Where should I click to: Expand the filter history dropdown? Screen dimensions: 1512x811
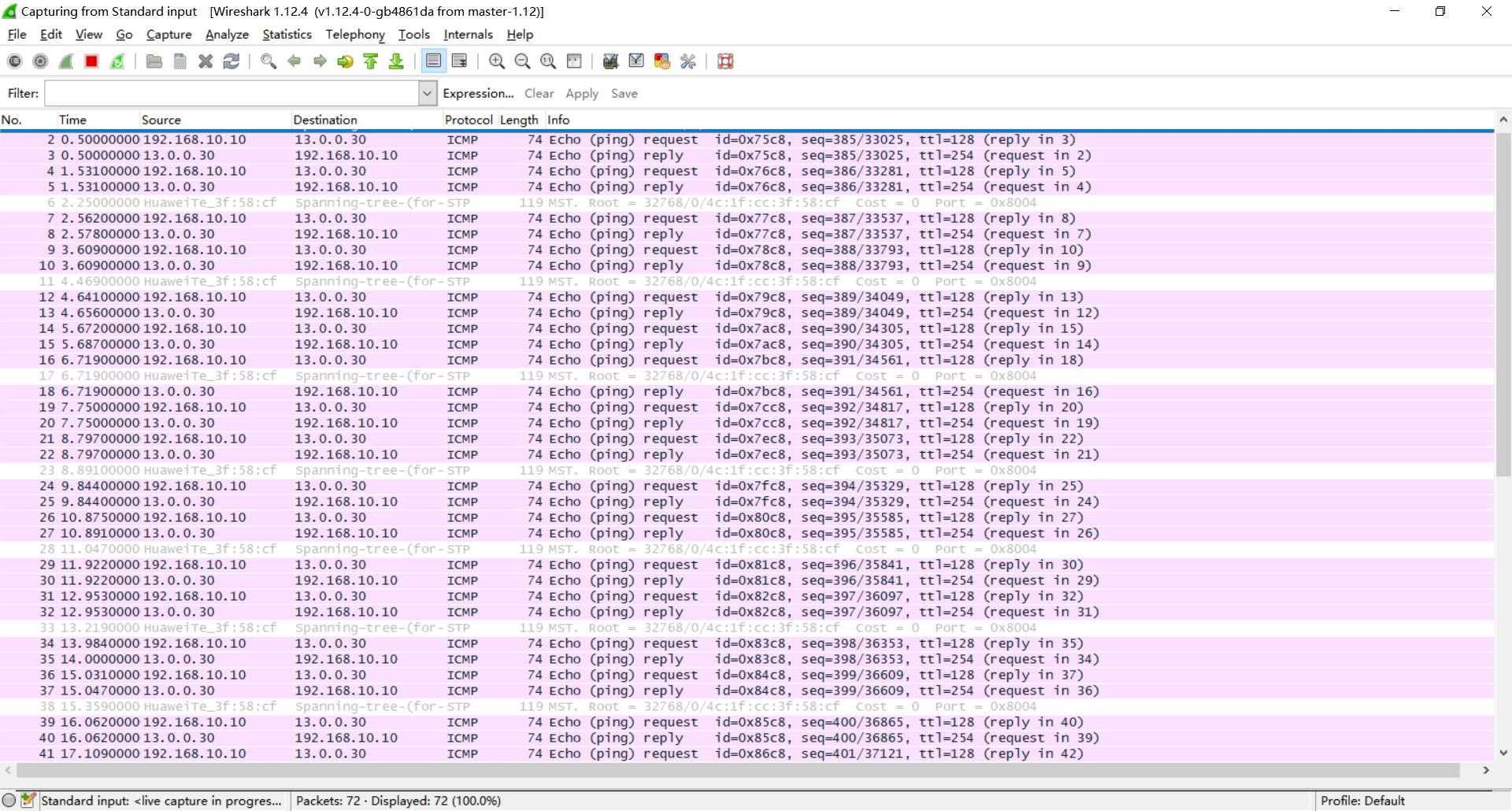tap(427, 94)
